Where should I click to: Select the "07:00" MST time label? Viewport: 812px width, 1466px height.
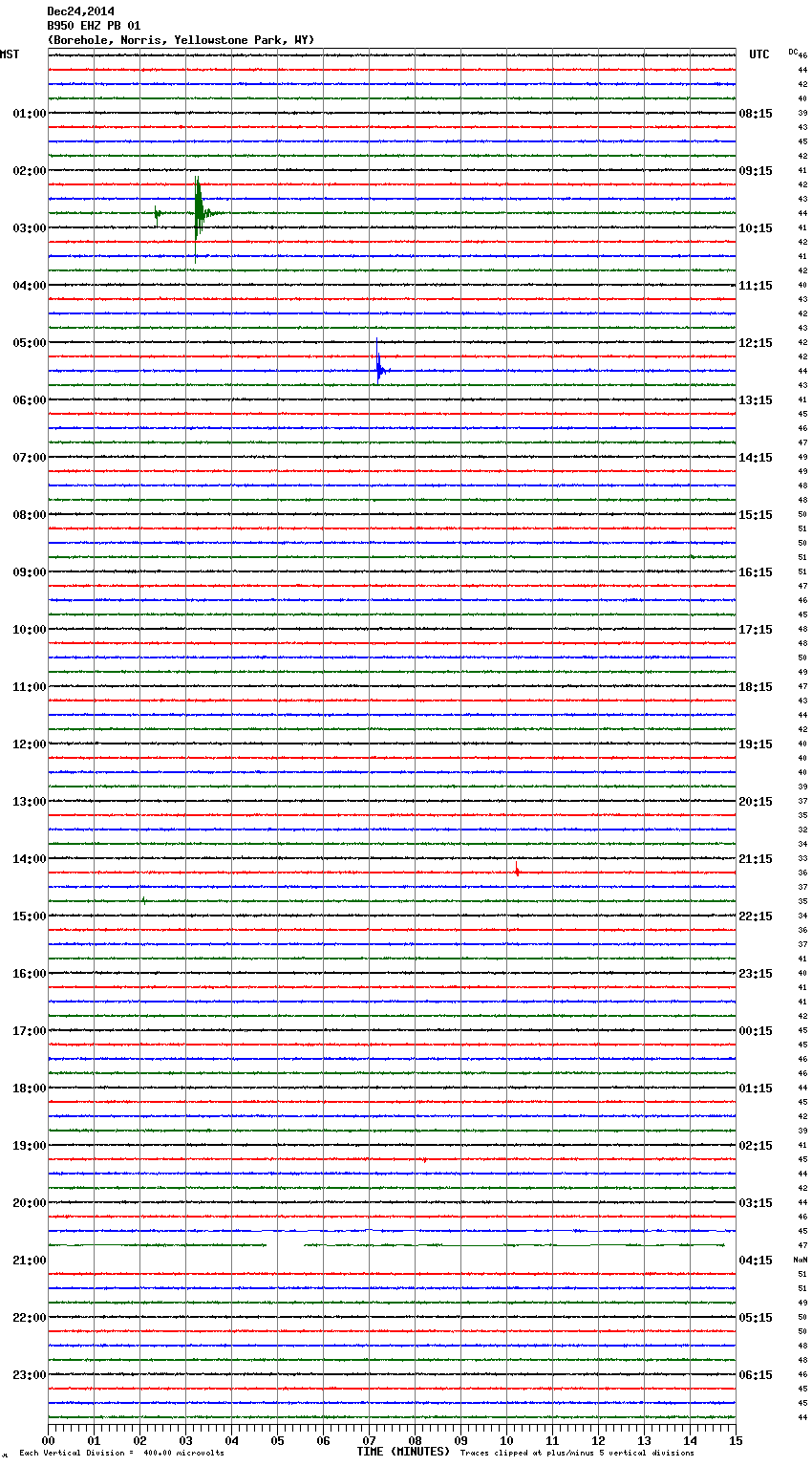tap(30, 458)
